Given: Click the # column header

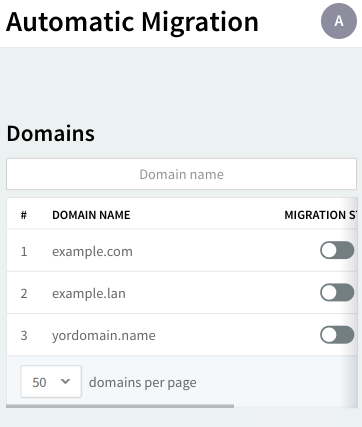Looking at the screenshot, I should click(24, 215).
